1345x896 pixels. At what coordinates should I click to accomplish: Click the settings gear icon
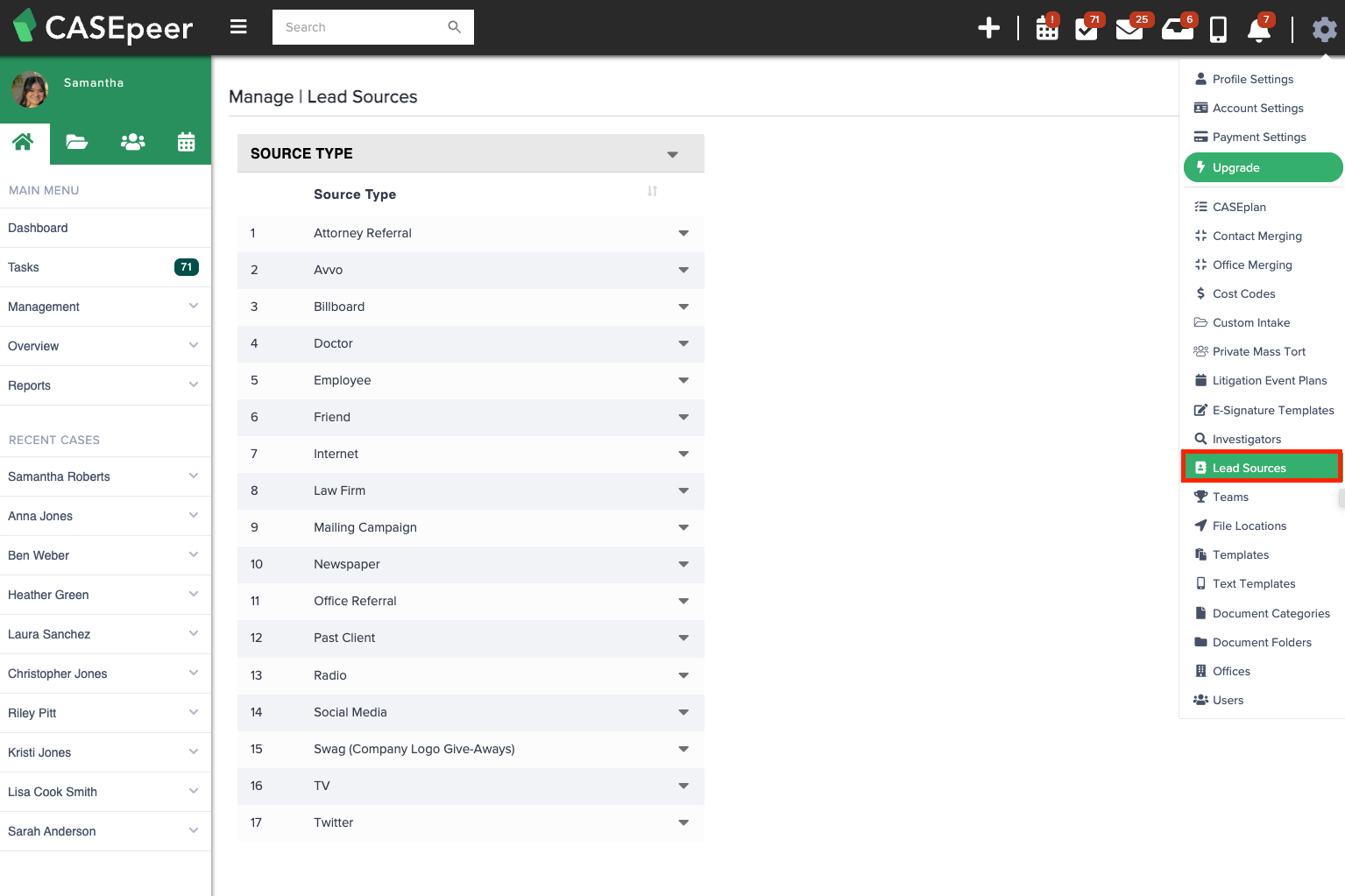[1324, 29]
